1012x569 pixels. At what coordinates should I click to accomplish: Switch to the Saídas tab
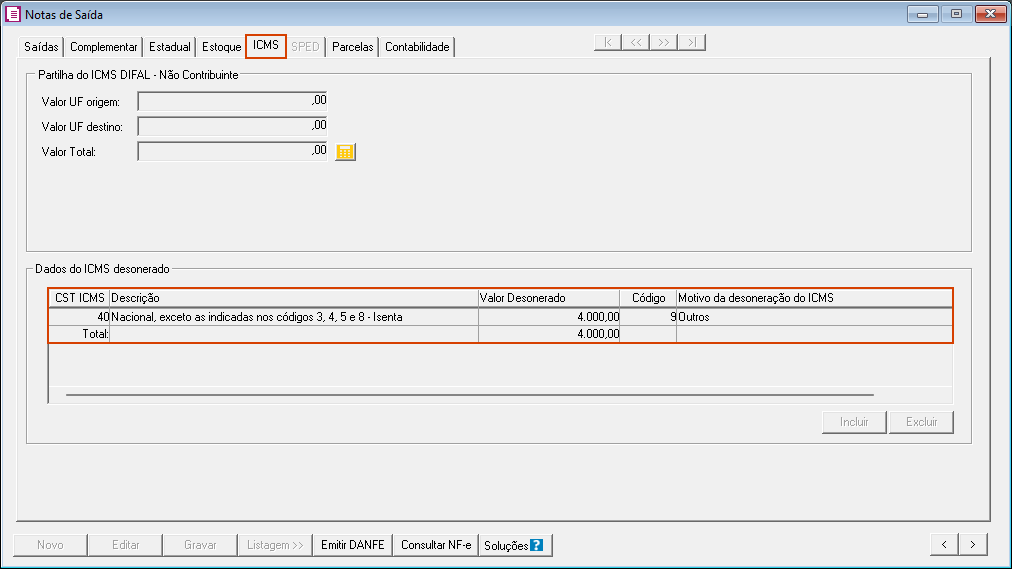coord(42,47)
